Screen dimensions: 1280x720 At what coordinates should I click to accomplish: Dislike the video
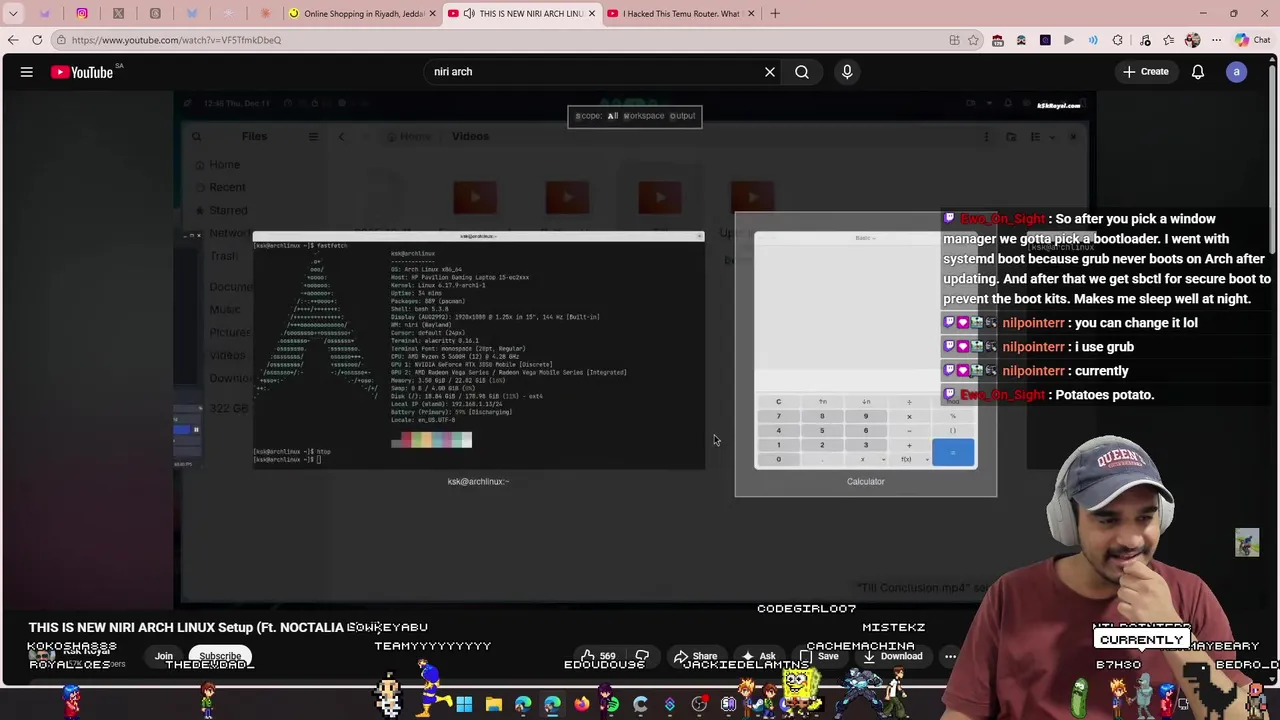[643, 656]
